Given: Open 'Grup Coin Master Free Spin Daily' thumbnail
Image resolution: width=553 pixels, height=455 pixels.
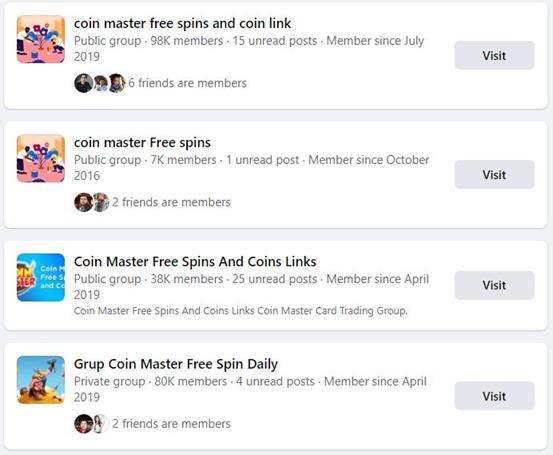Looking at the screenshot, I should (41, 380).
